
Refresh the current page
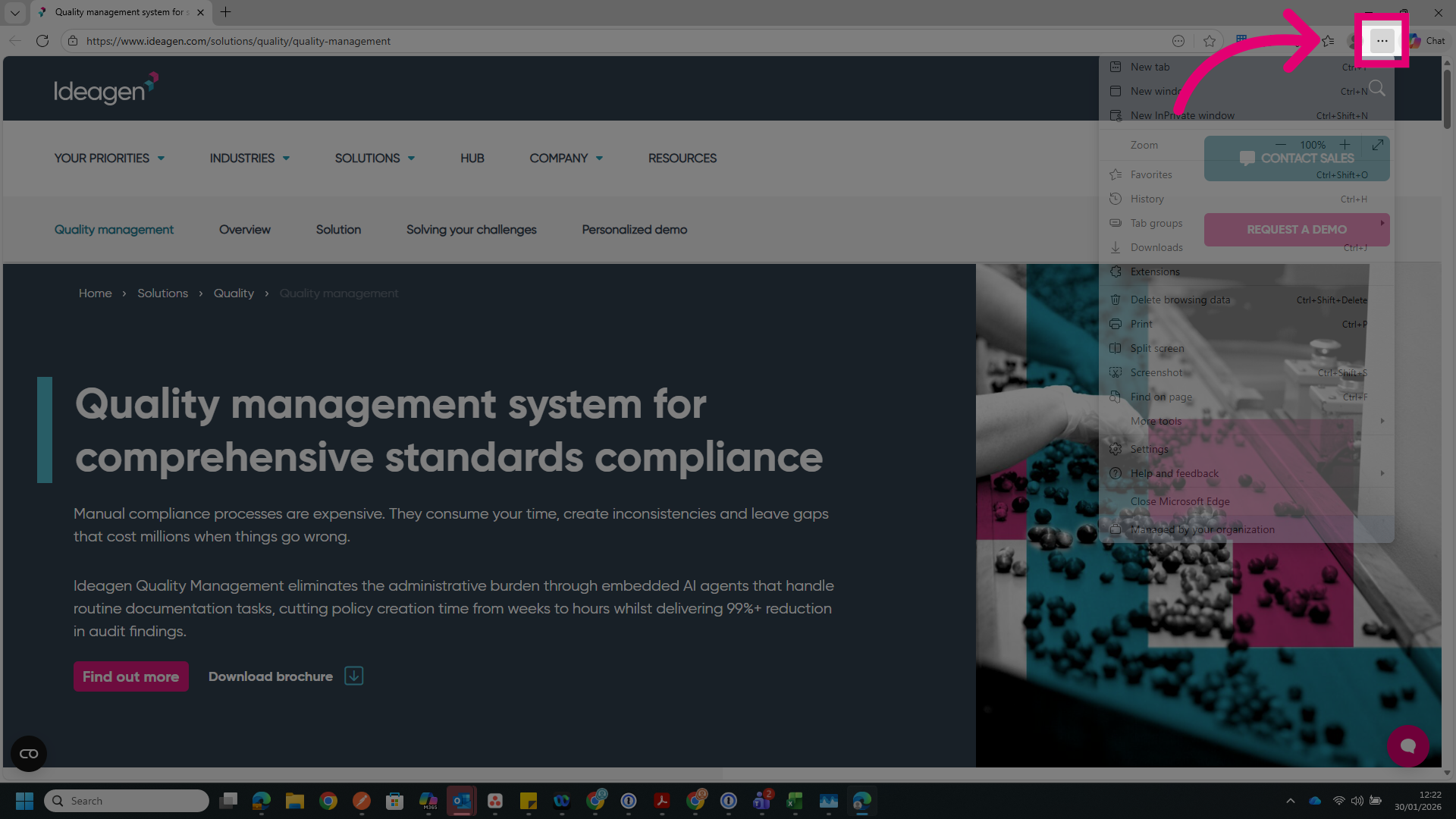pos(42,41)
